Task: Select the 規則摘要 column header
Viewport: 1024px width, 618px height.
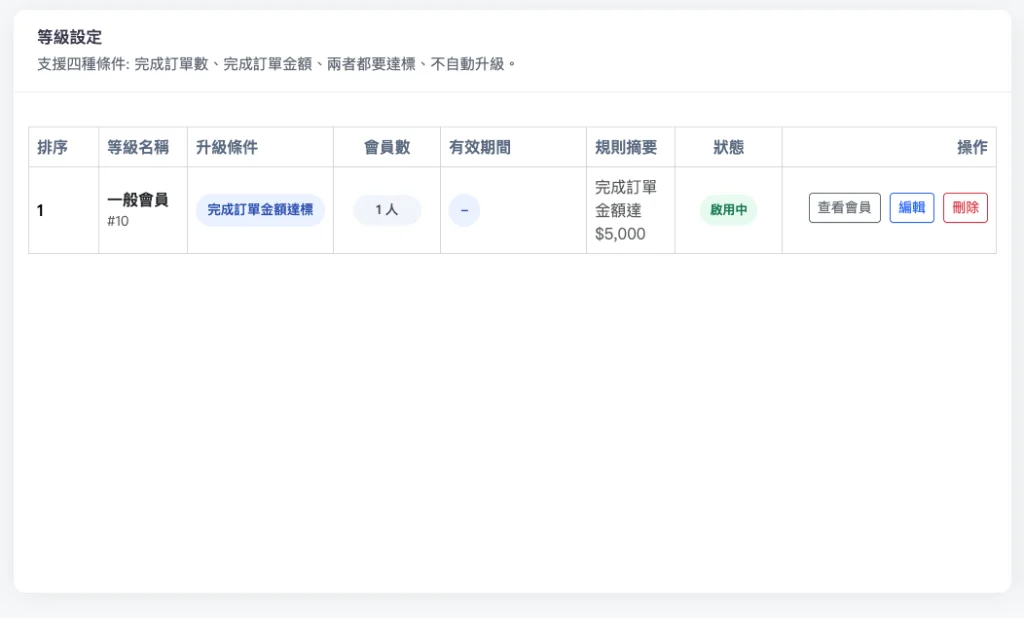Action: 626,147
